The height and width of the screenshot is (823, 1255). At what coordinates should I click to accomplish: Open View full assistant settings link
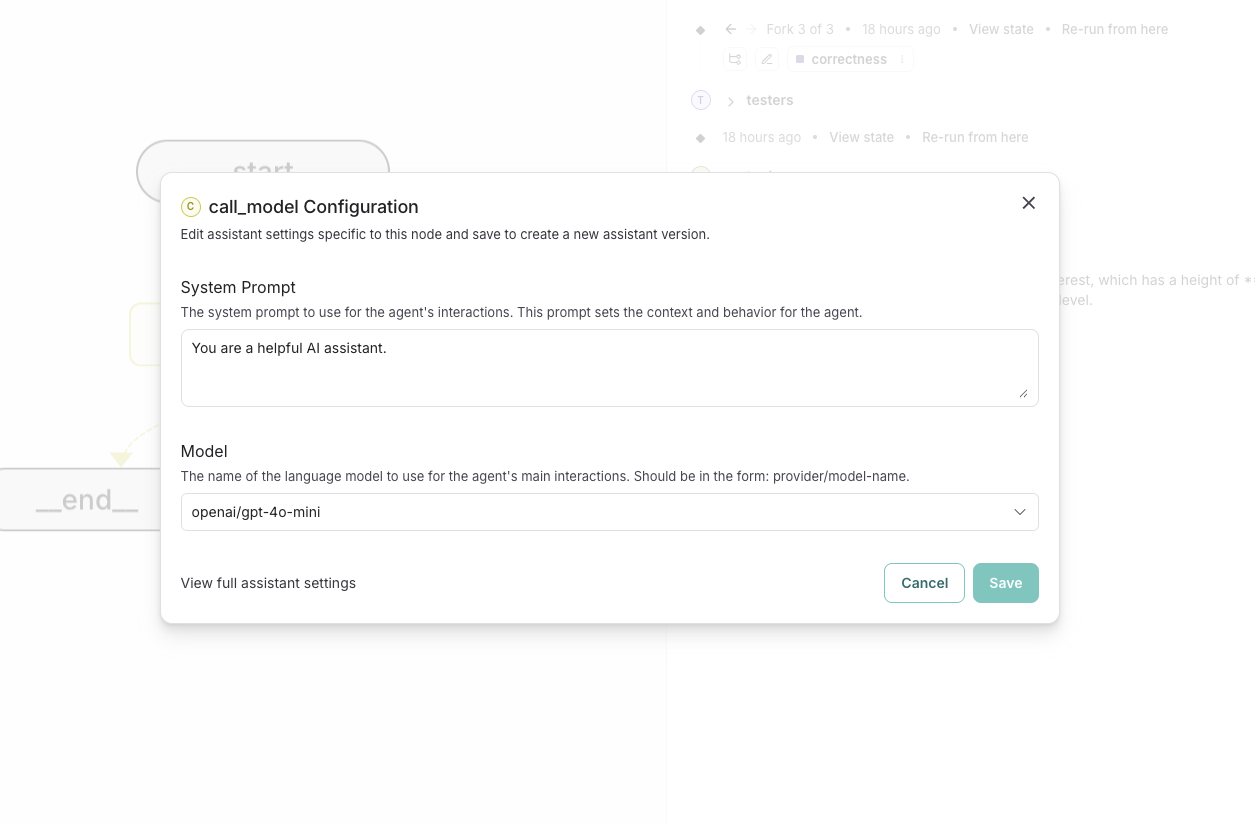click(x=268, y=583)
